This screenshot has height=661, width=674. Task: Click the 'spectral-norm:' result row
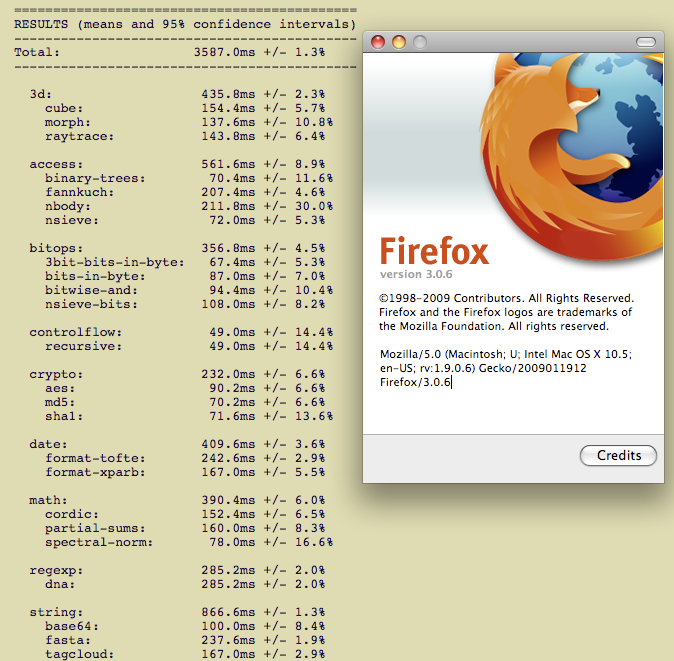[189, 542]
